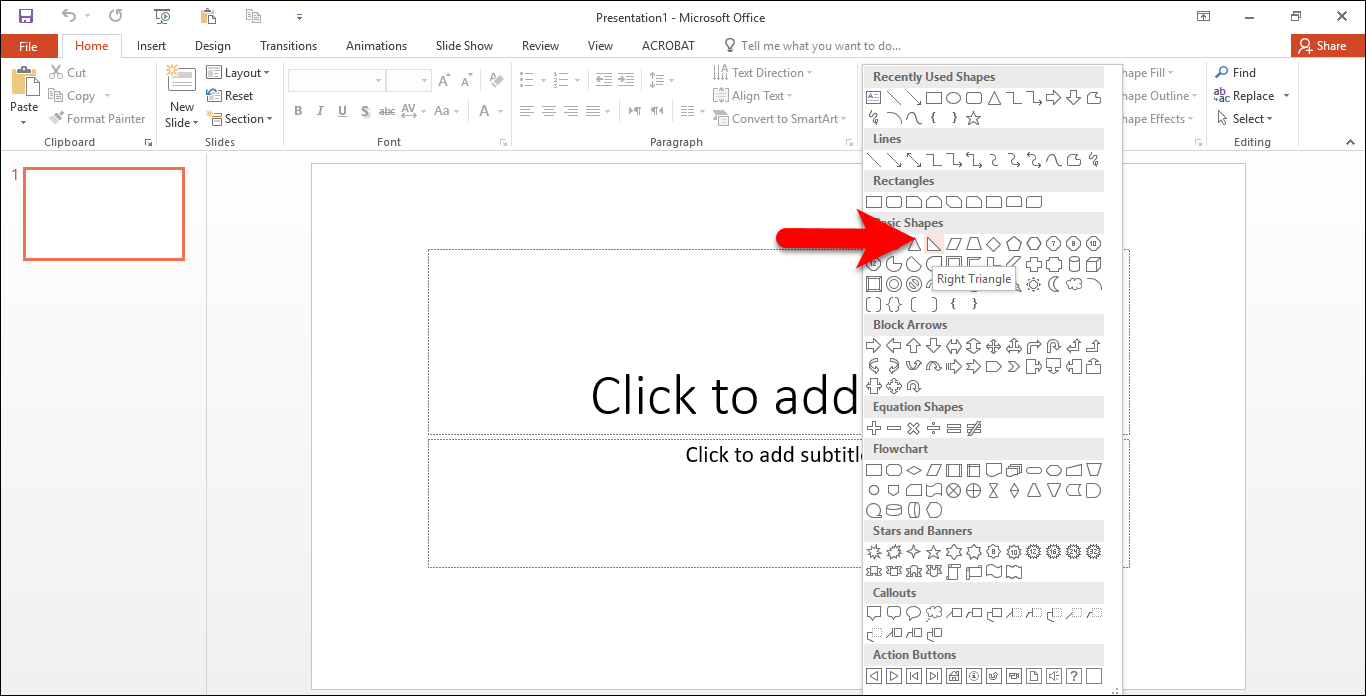
Task: Select the first straight Line in Lines
Action: [874, 160]
